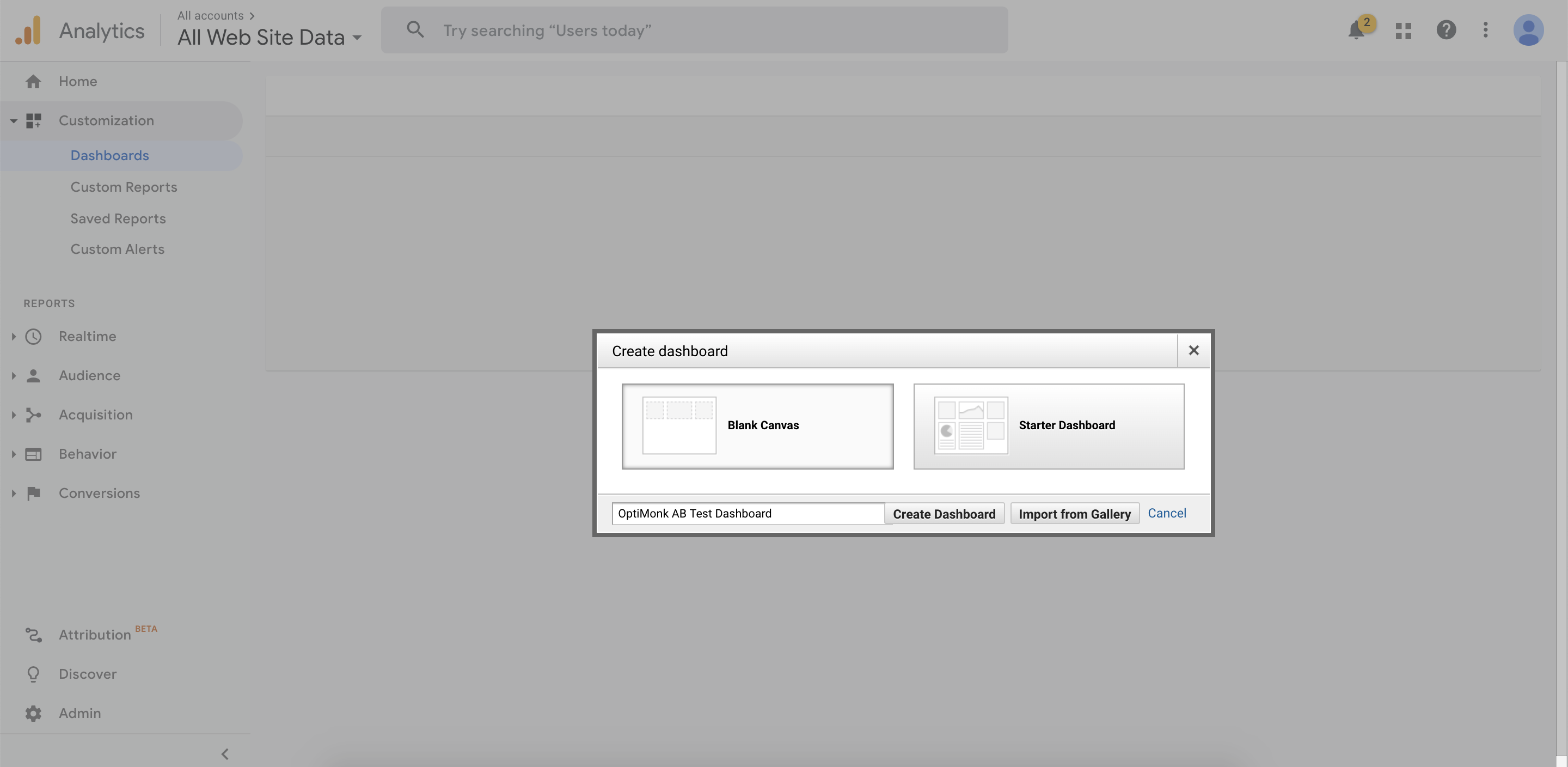Select the Blank Canvas option
This screenshot has width=1568, height=767.
(x=757, y=426)
